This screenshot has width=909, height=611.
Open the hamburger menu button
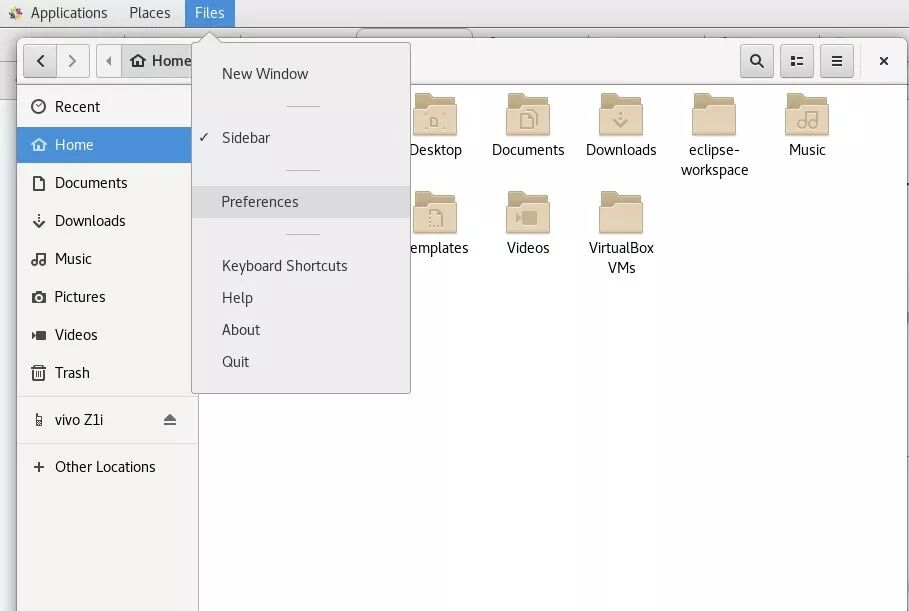tap(837, 61)
